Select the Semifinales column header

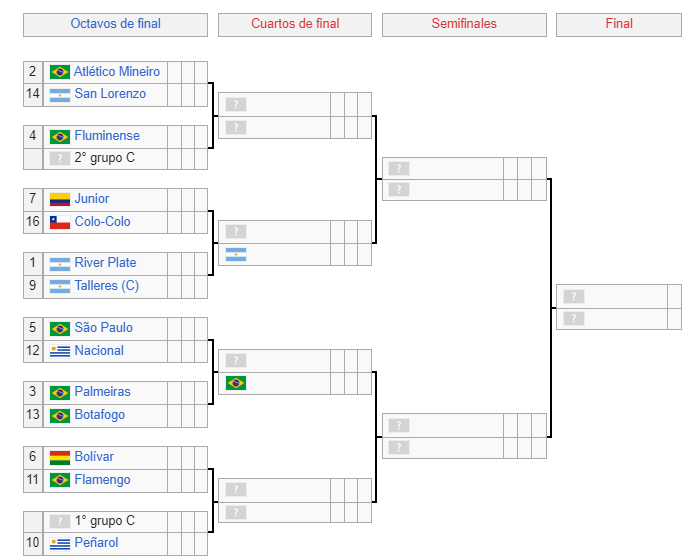[x=464, y=23]
